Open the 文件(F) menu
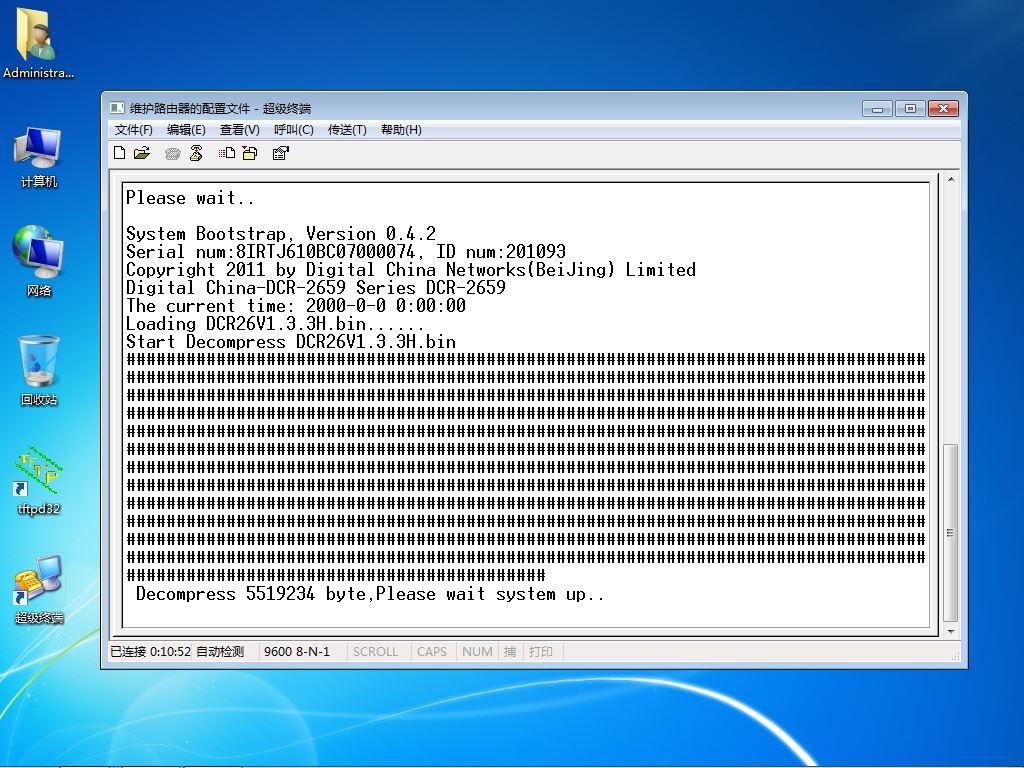 click(x=133, y=130)
